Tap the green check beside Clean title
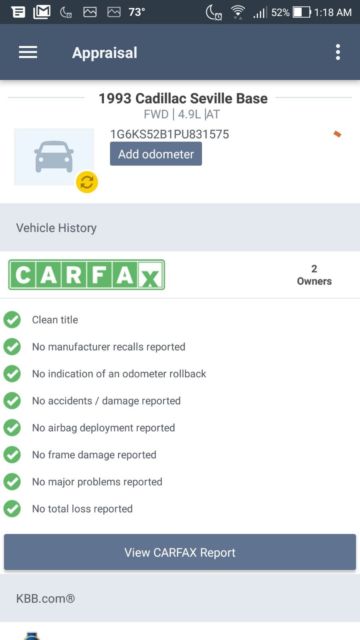This screenshot has width=360, height=640. click(12, 320)
